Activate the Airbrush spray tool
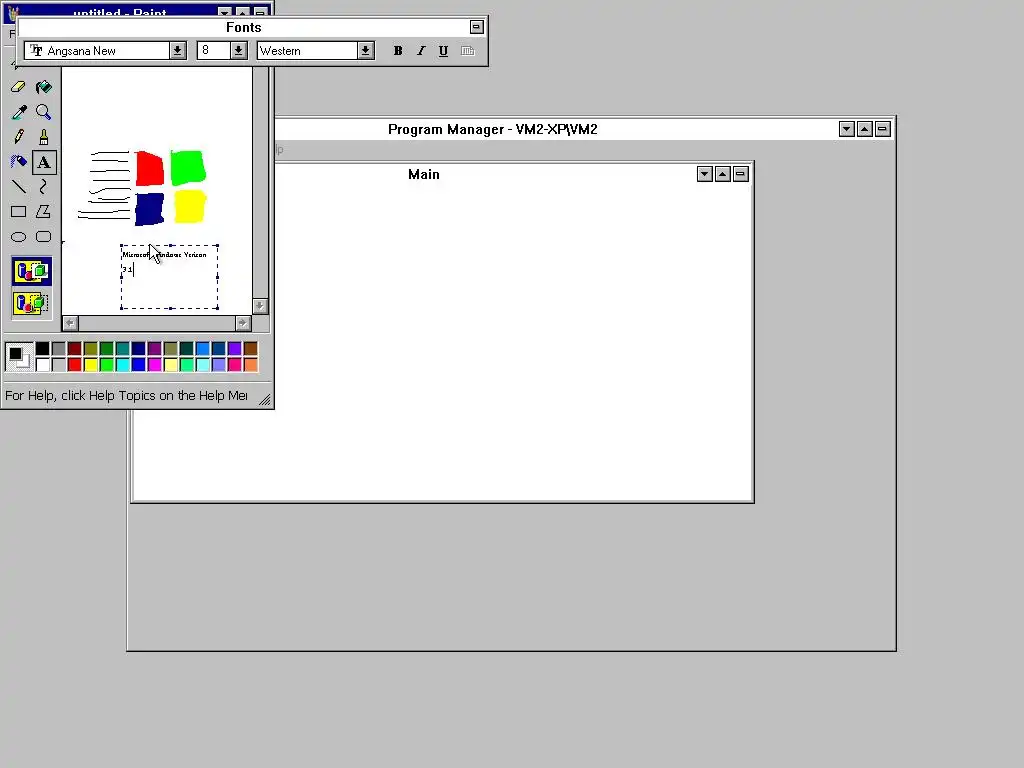 (18, 162)
